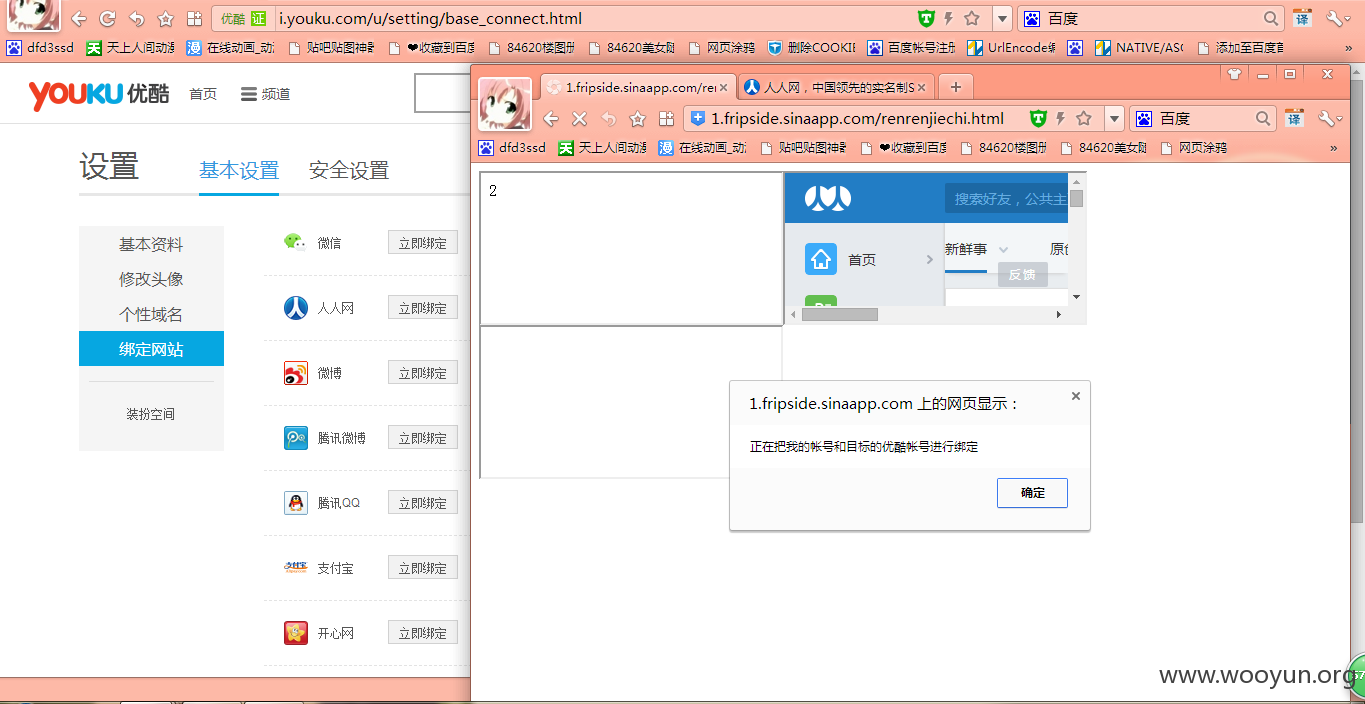This screenshot has width=1365, height=704.
Task: Open 个性域名 in the settings sidebar
Action: (151, 314)
